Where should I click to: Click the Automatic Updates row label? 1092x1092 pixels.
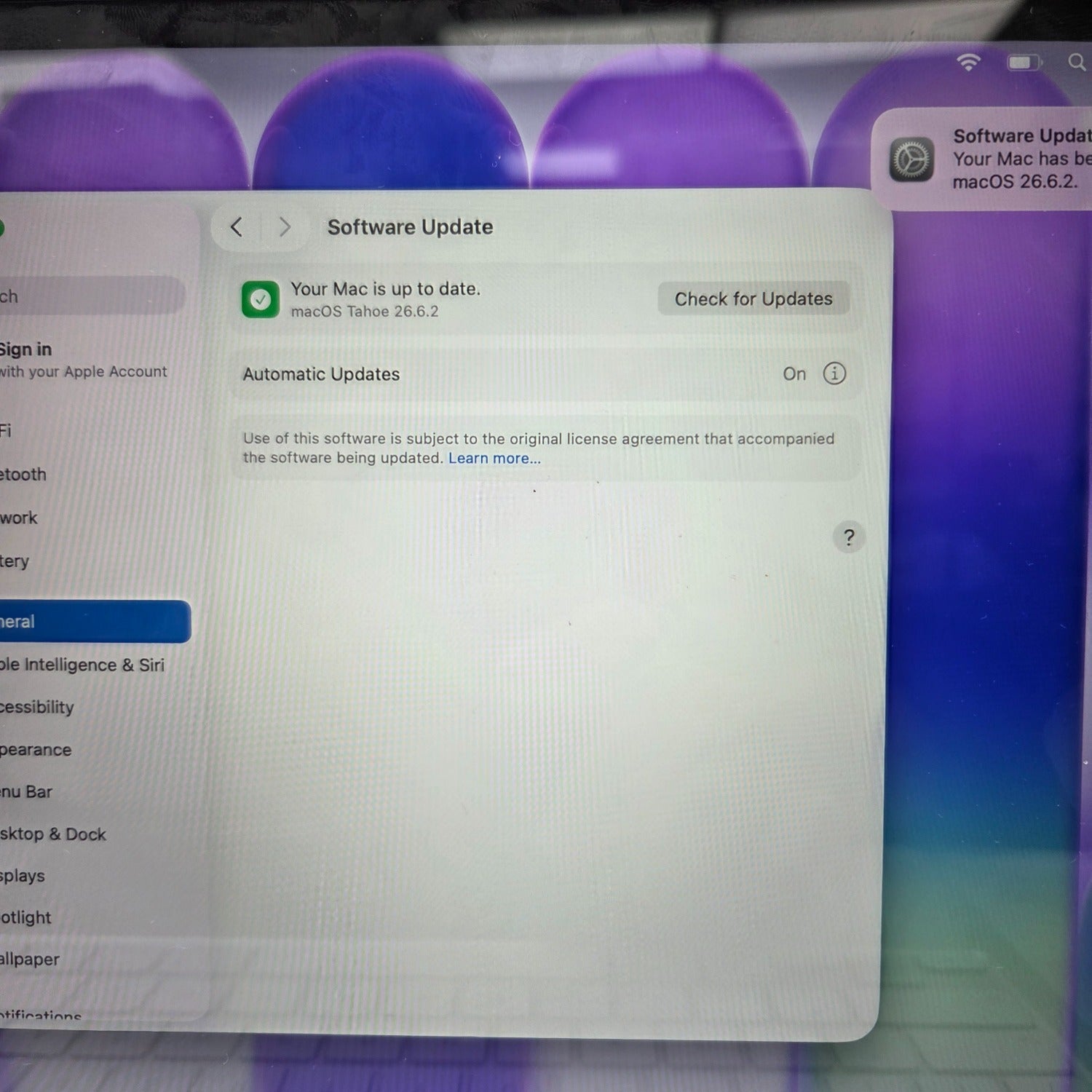coord(321,374)
